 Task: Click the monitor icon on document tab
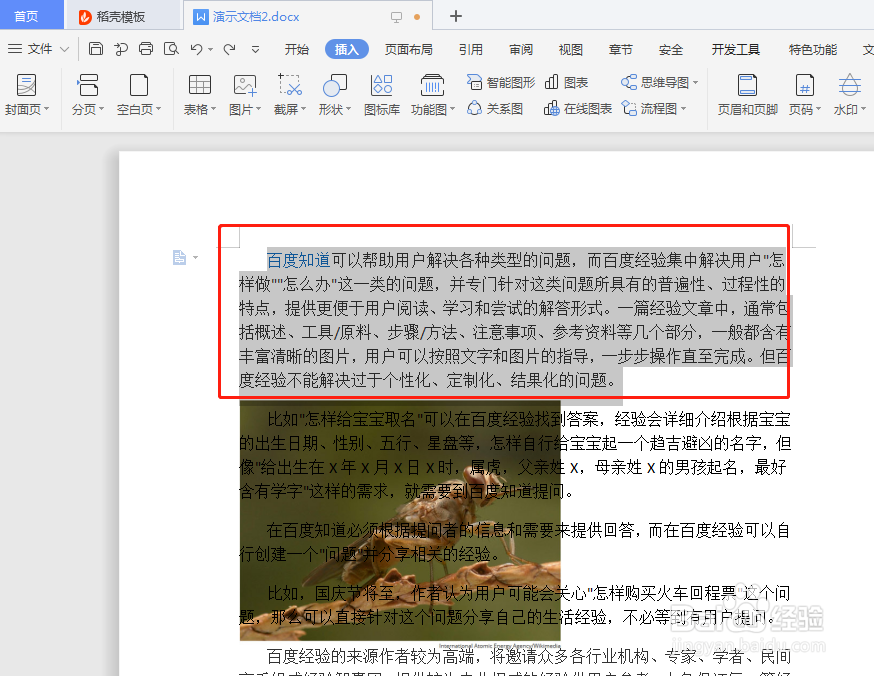click(x=396, y=17)
